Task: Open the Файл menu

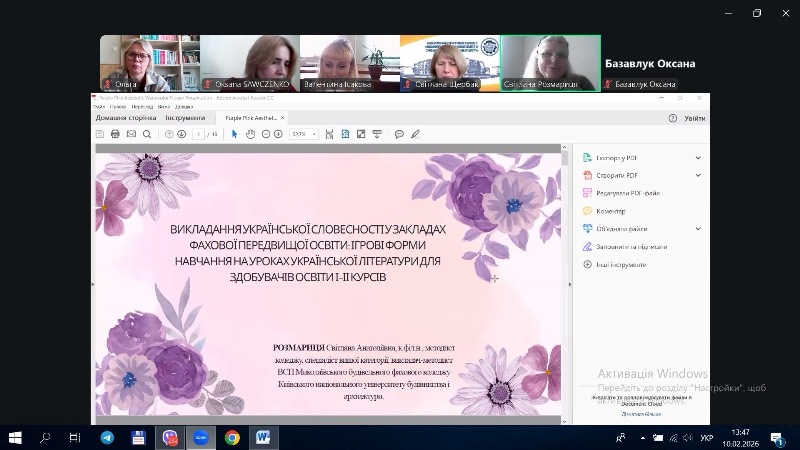Action: pos(99,106)
